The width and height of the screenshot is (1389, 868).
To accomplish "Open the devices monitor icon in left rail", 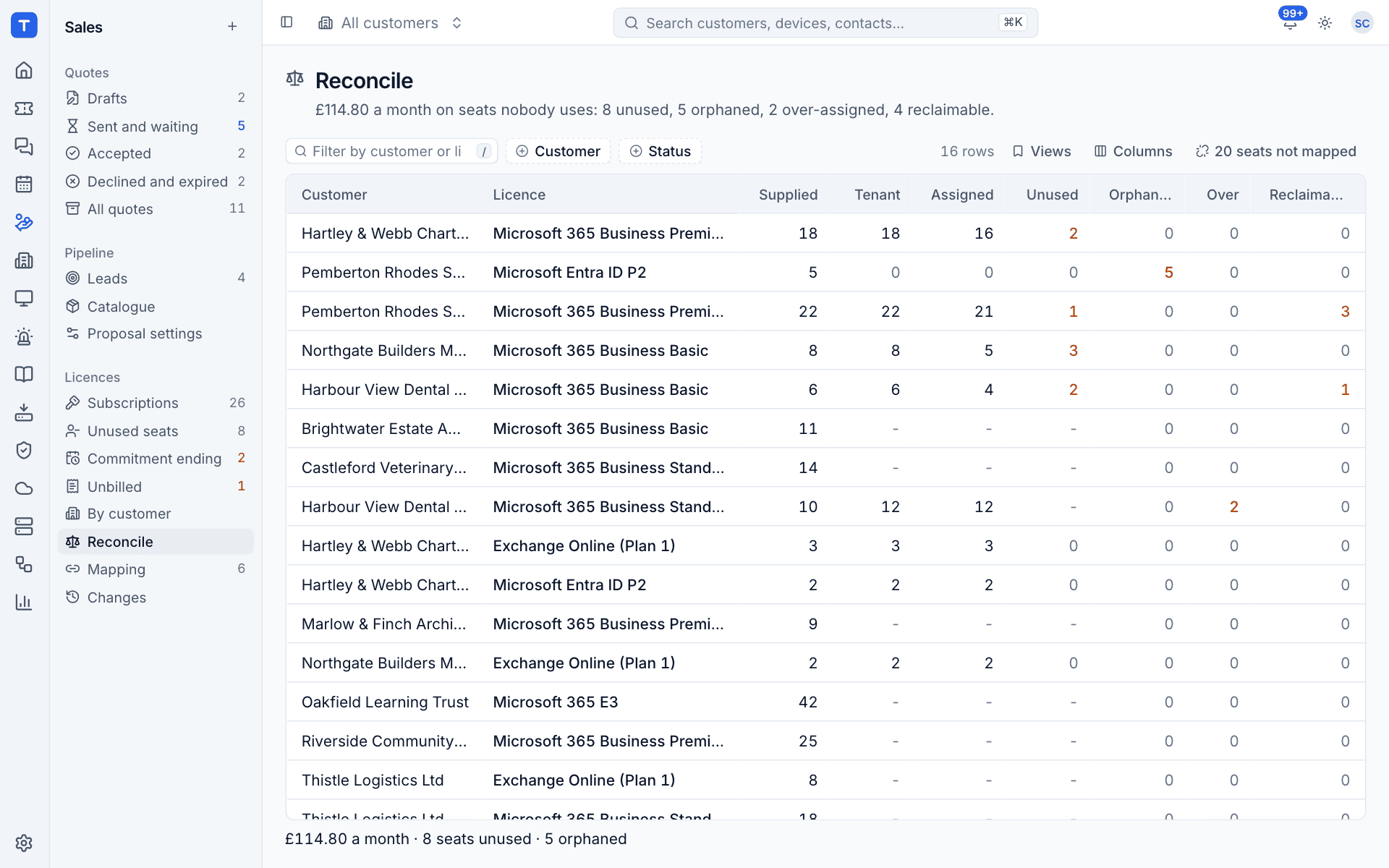I will point(24,298).
